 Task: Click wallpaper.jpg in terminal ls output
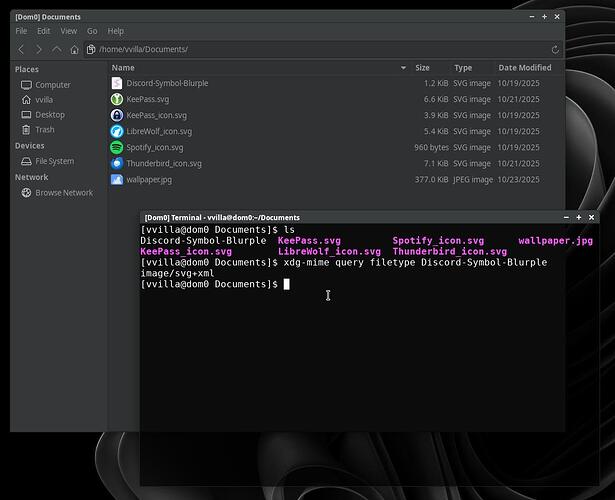(x=555, y=240)
